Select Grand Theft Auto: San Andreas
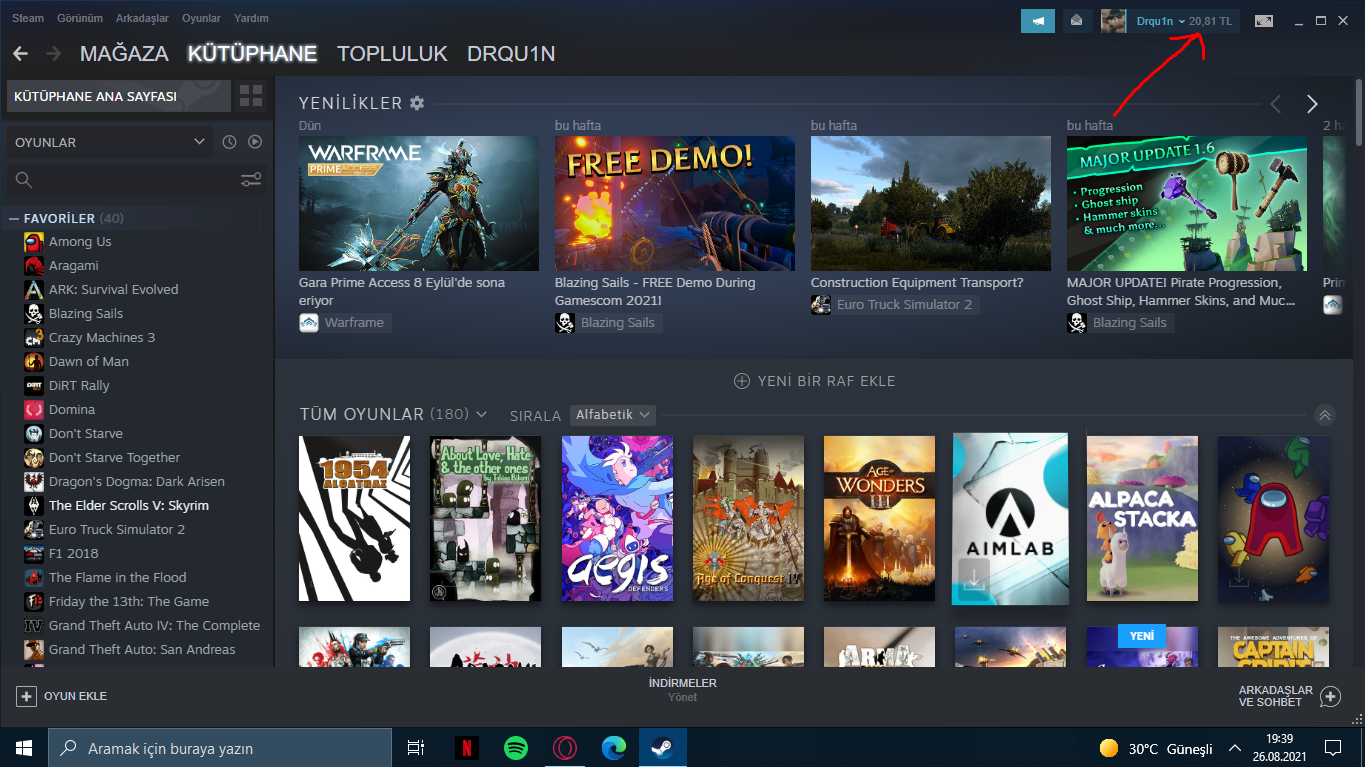Screen dimensions: 1365x767 pos(142,650)
